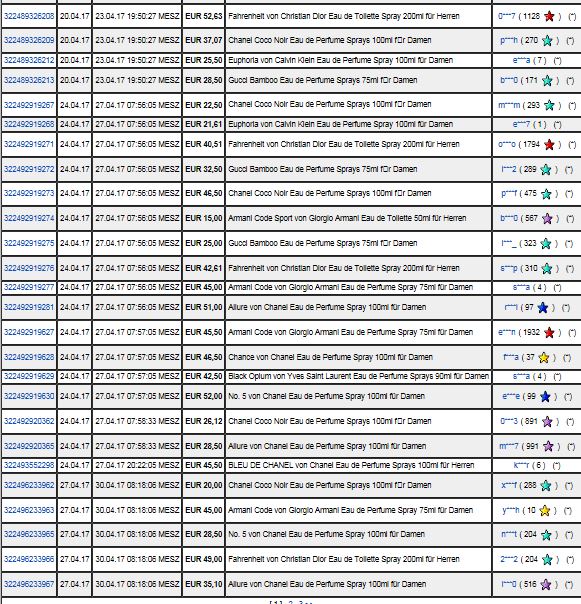
Task: Click the red star next to buyer e***n
Action: click(549, 332)
